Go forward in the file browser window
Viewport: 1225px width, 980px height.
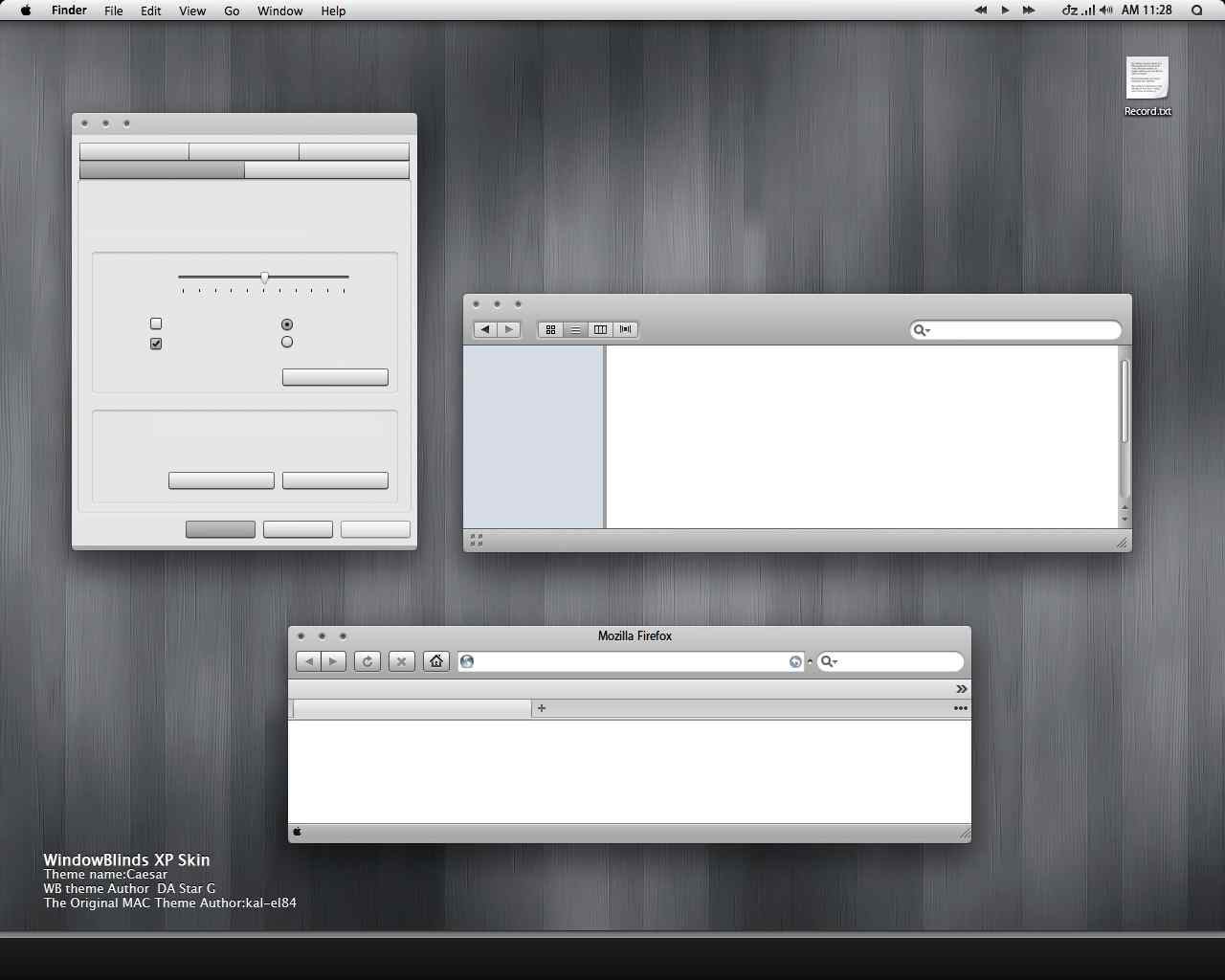509,329
